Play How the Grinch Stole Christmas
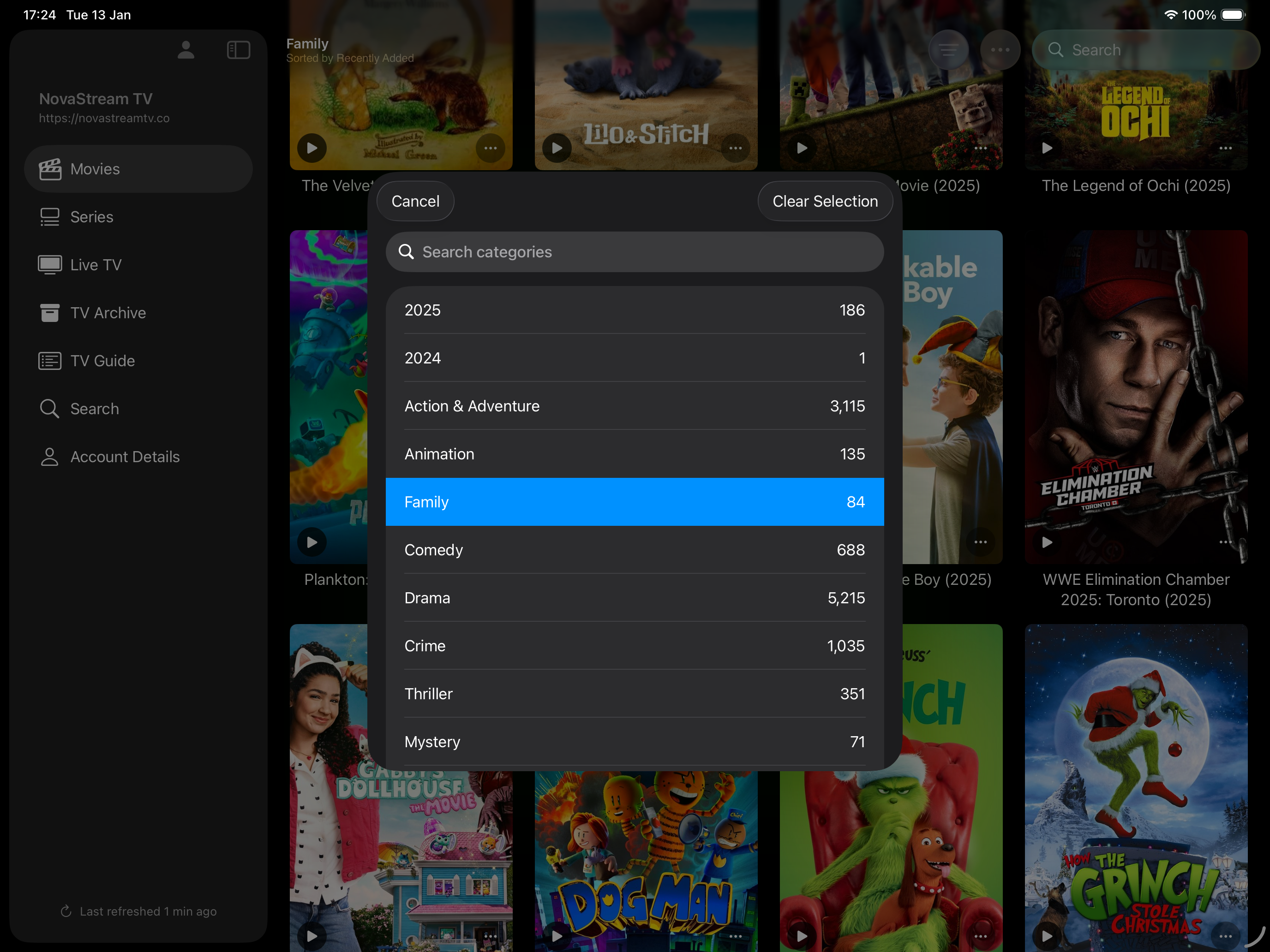The width and height of the screenshot is (1270, 952). [x=1047, y=936]
